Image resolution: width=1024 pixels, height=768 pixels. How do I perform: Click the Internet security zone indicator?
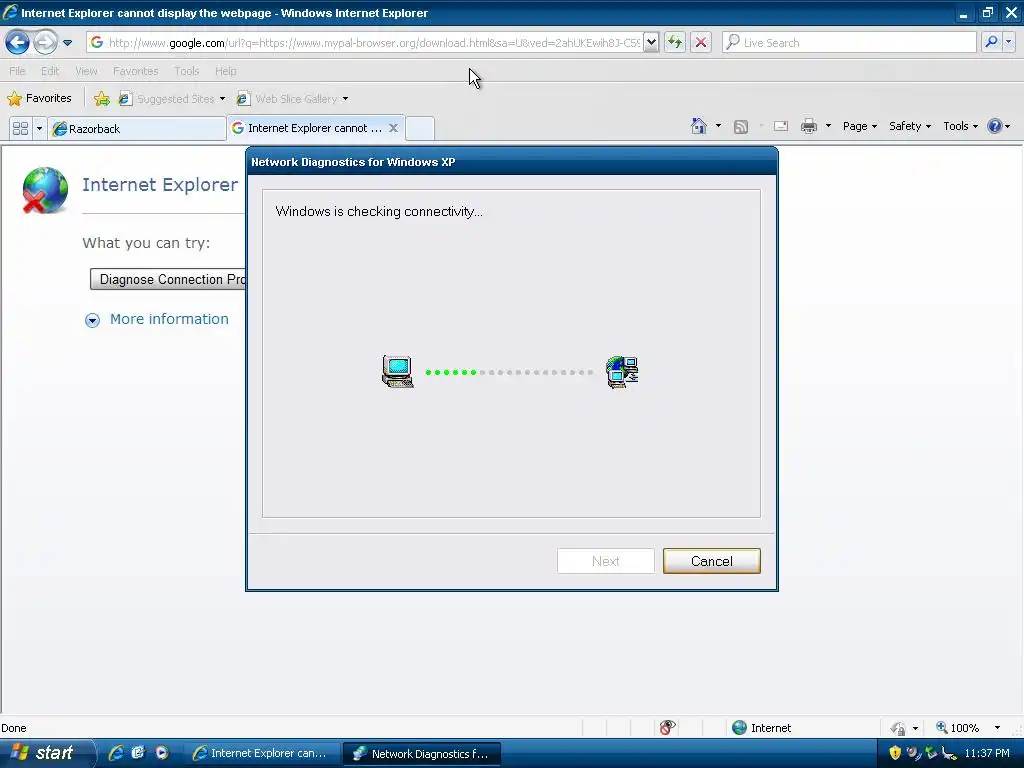[x=761, y=728]
